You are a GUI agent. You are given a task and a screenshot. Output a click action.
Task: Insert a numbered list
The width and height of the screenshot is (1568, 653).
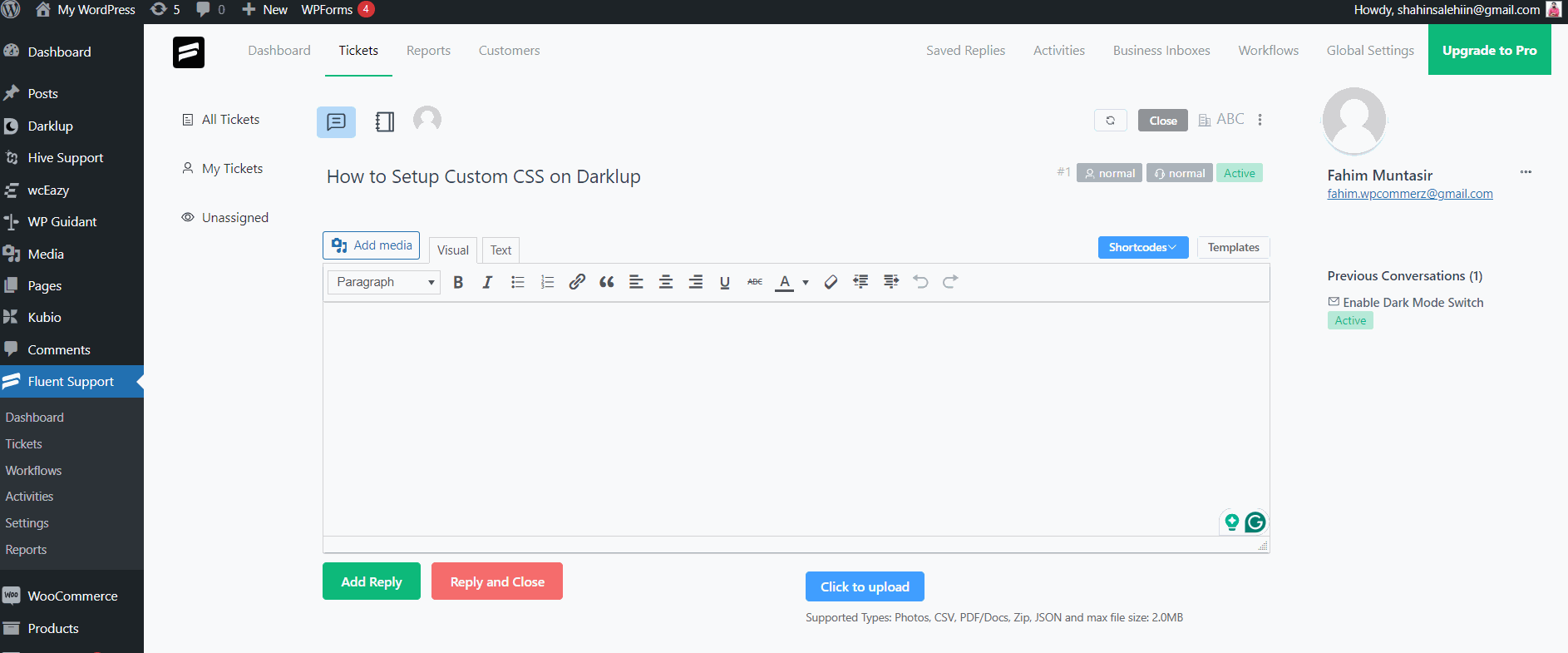click(x=547, y=282)
